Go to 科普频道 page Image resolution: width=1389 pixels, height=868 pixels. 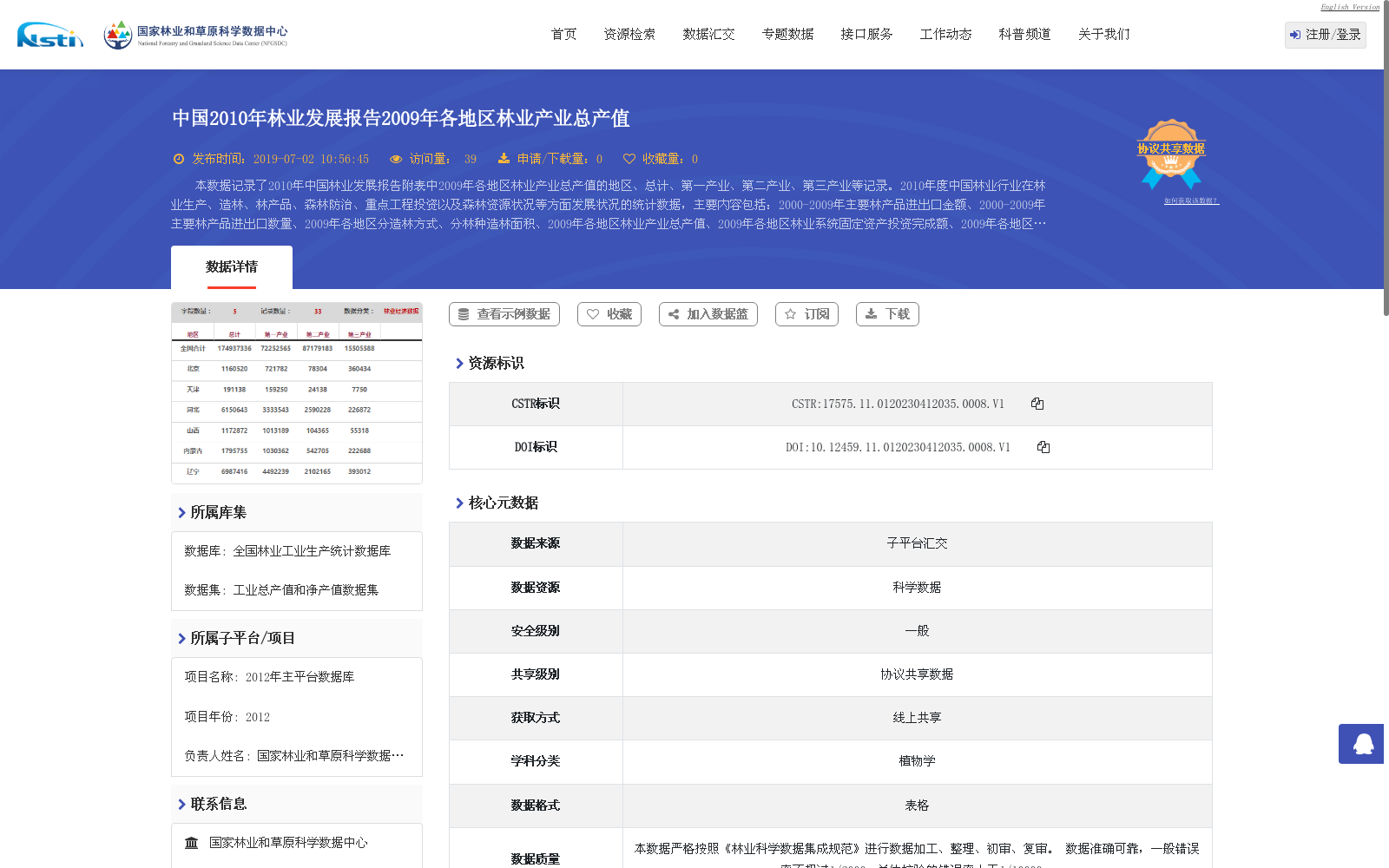[x=1024, y=34]
